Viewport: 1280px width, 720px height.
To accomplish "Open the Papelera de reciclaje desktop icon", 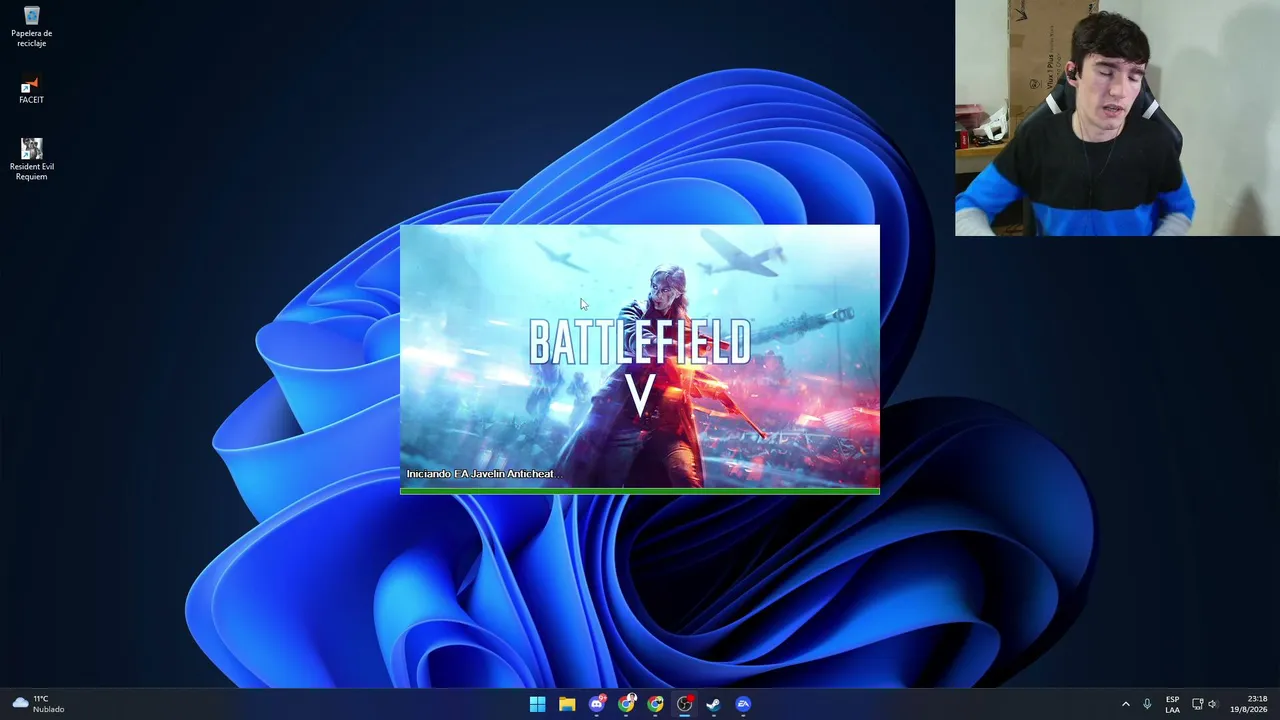I will (x=32, y=27).
